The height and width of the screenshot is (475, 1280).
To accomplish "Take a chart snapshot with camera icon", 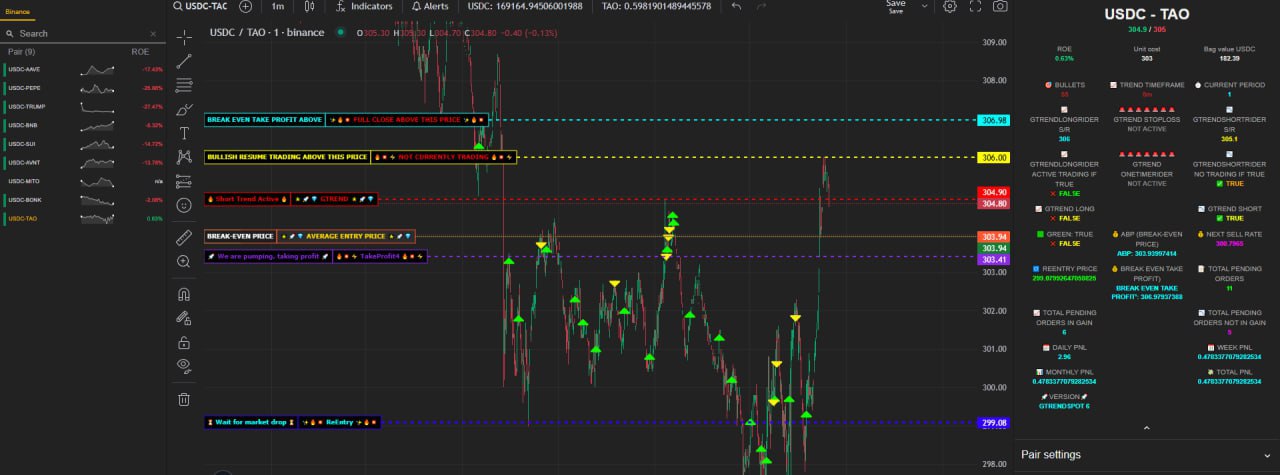I will coord(1000,6).
